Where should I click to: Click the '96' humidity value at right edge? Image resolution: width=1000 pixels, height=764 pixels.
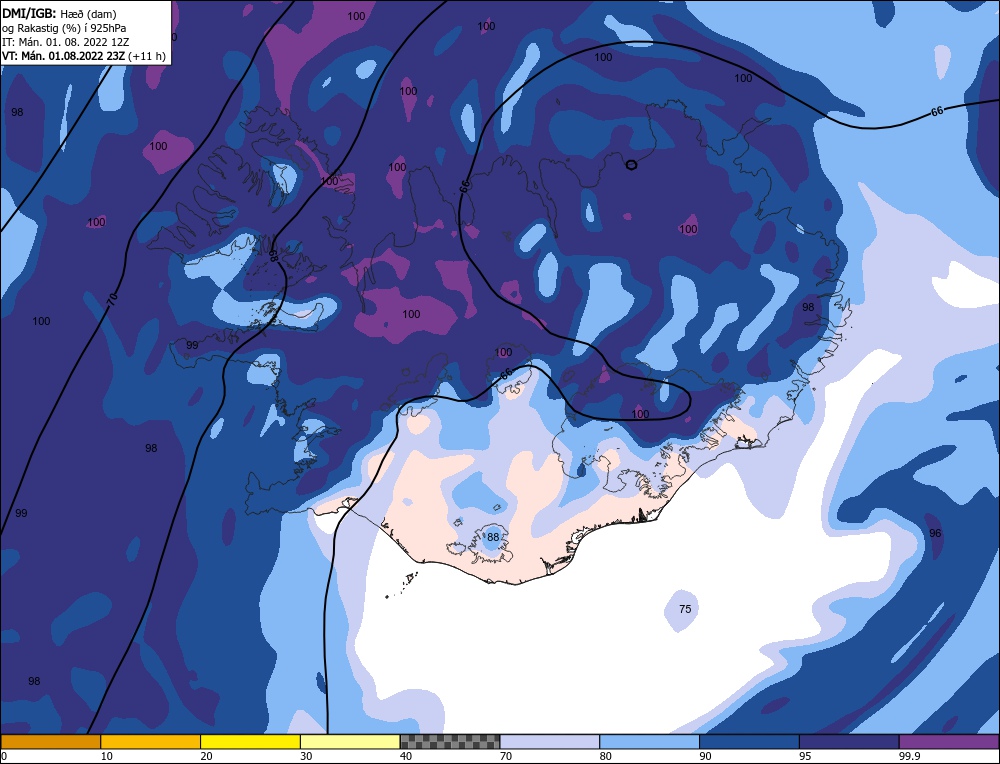(935, 533)
